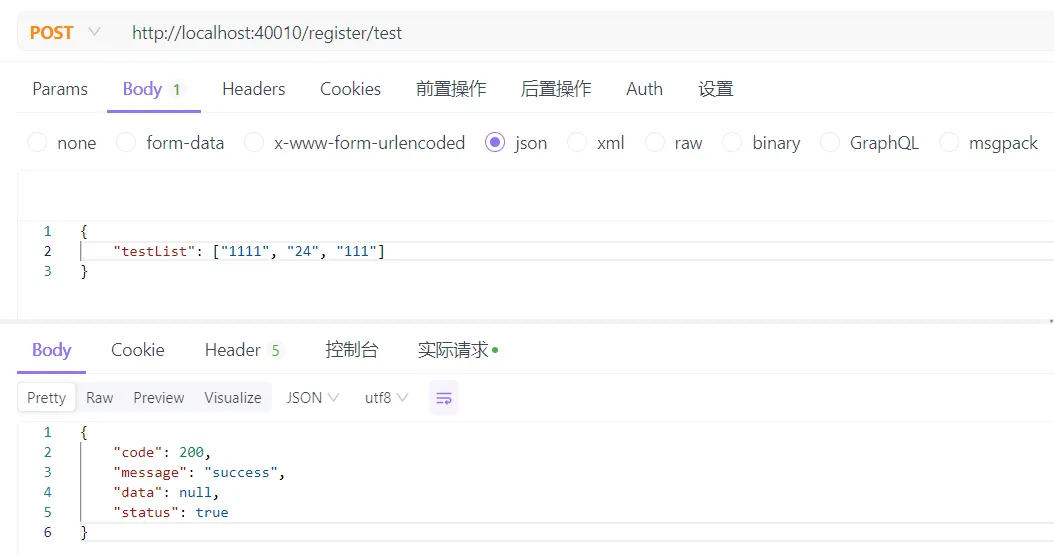Toggle the word wrap icon
This screenshot has height=557, width=1054.
pyautogui.click(x=444, y=398)
